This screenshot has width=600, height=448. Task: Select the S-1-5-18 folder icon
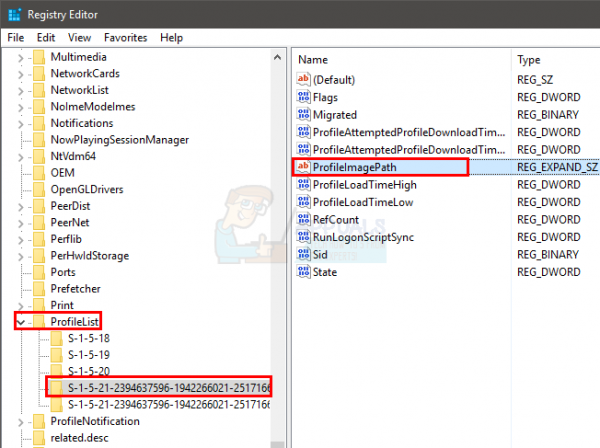(57, 338)
